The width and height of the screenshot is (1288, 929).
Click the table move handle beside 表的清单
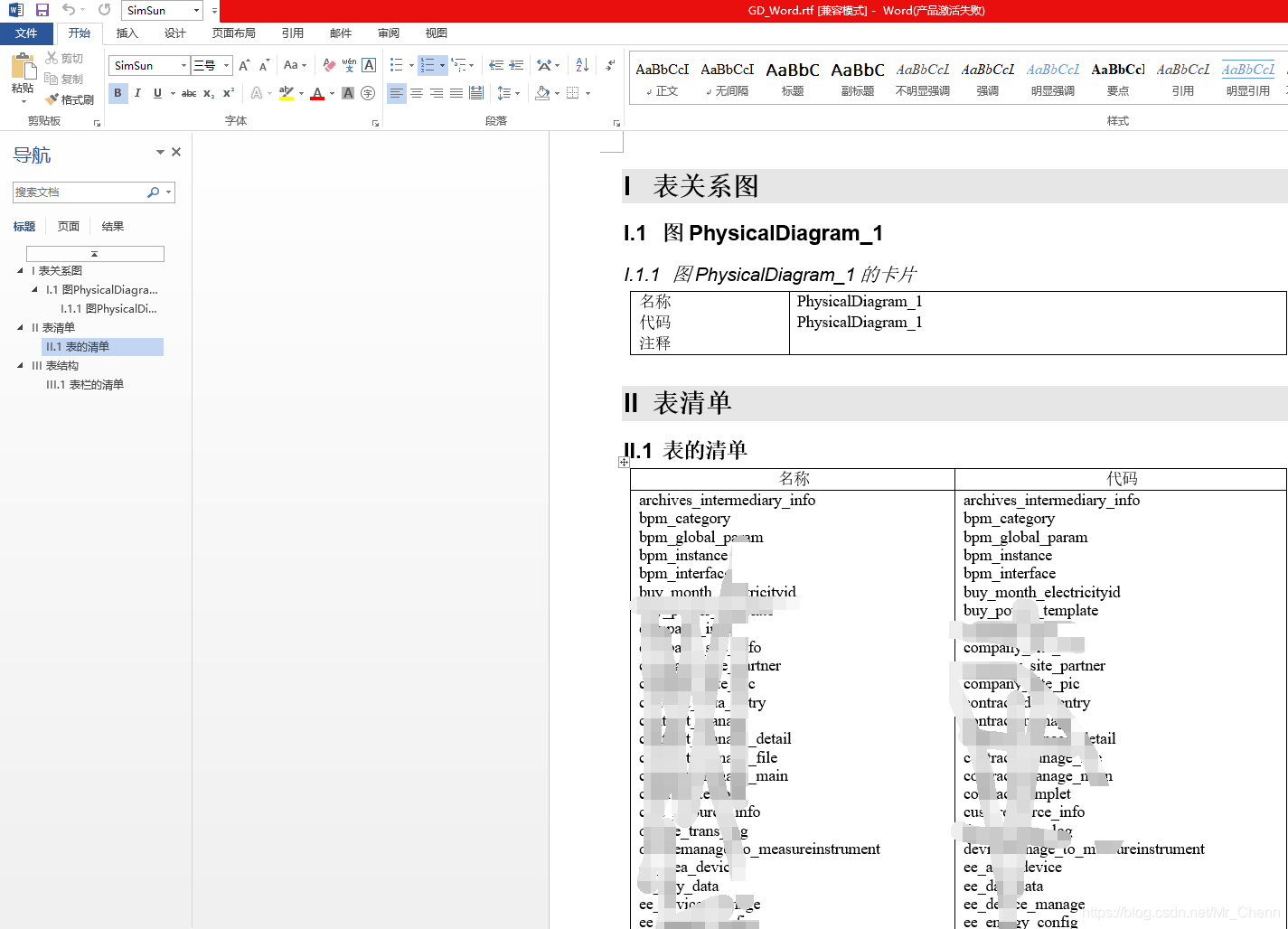pos(624,462)
